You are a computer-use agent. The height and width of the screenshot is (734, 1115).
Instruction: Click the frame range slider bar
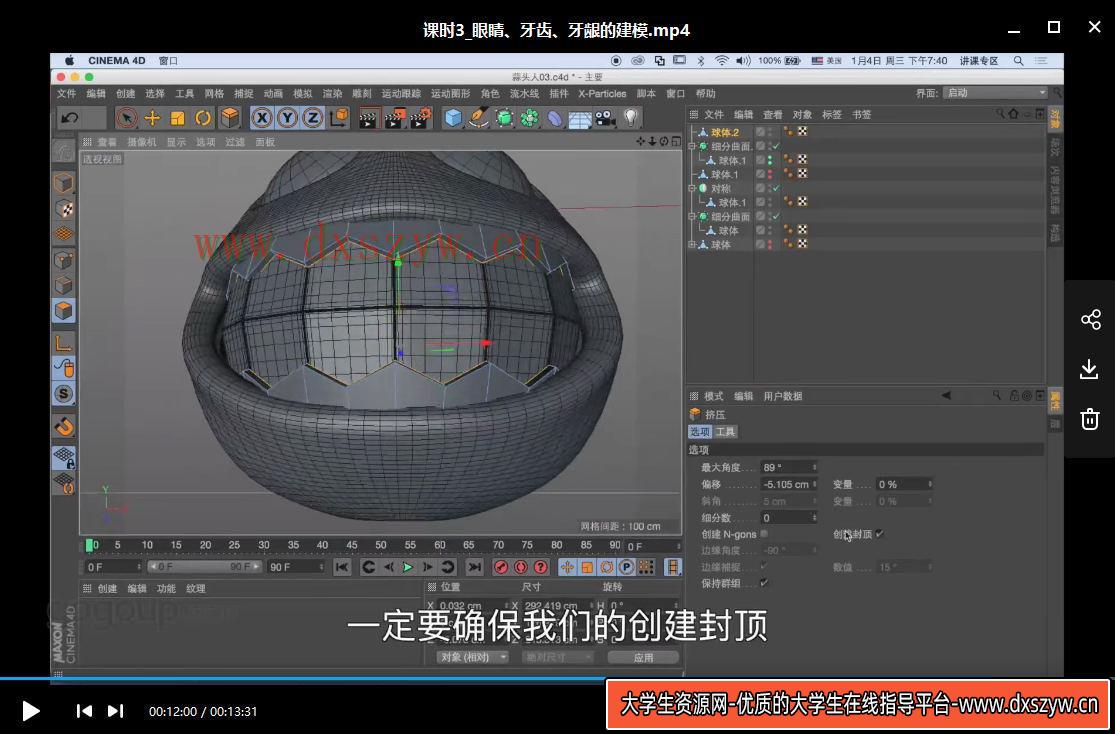click(x=205, y=567)
